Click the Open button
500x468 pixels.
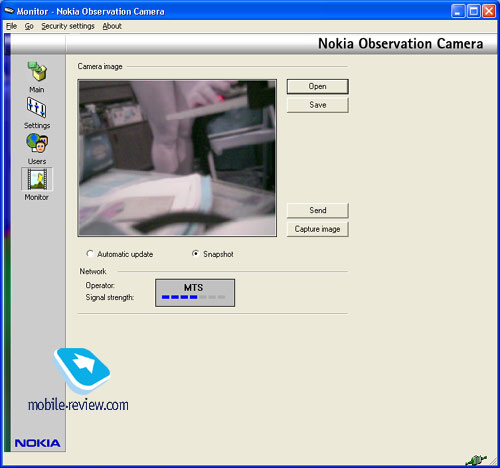click(x=318, y=86)
